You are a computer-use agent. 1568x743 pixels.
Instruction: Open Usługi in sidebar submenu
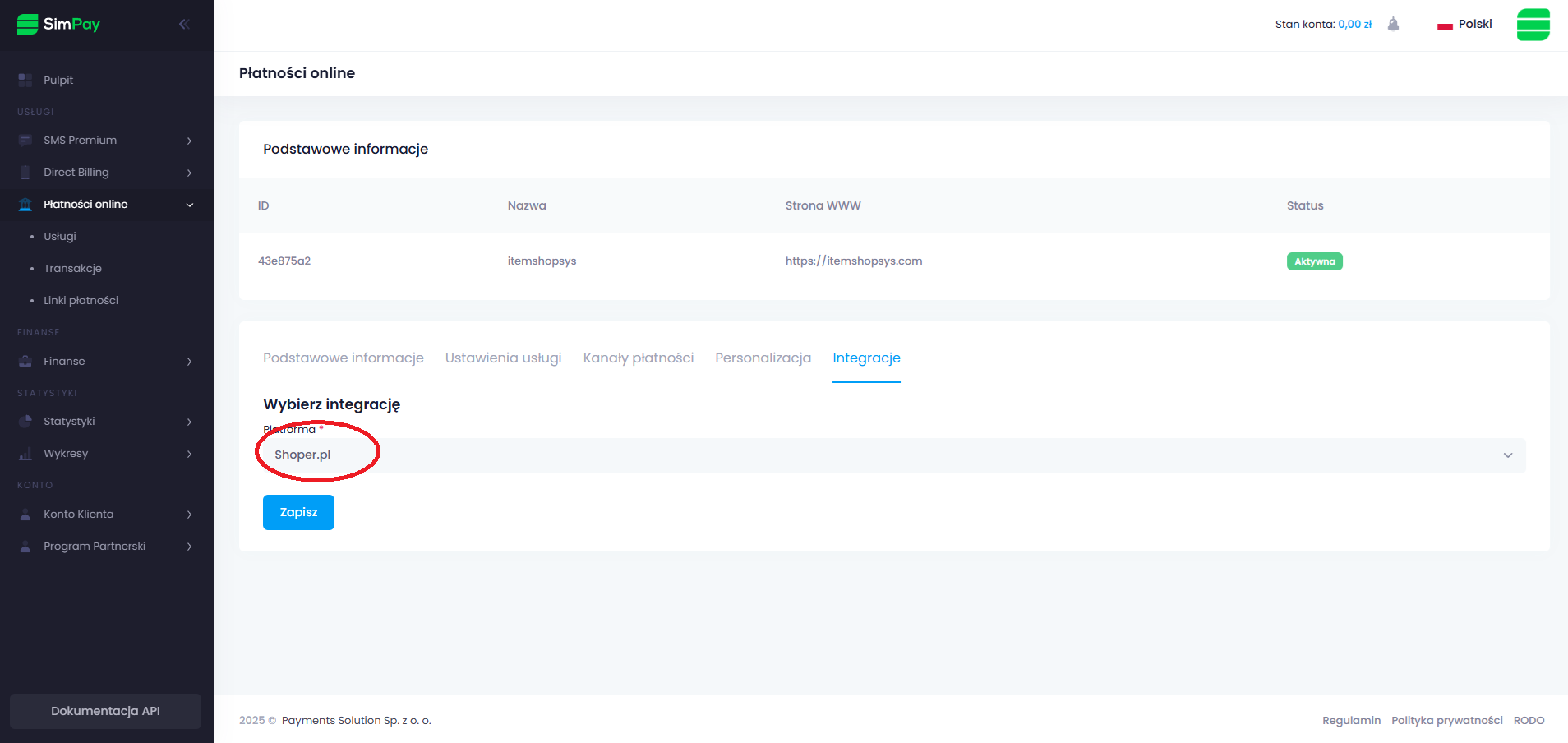point(60,237)
